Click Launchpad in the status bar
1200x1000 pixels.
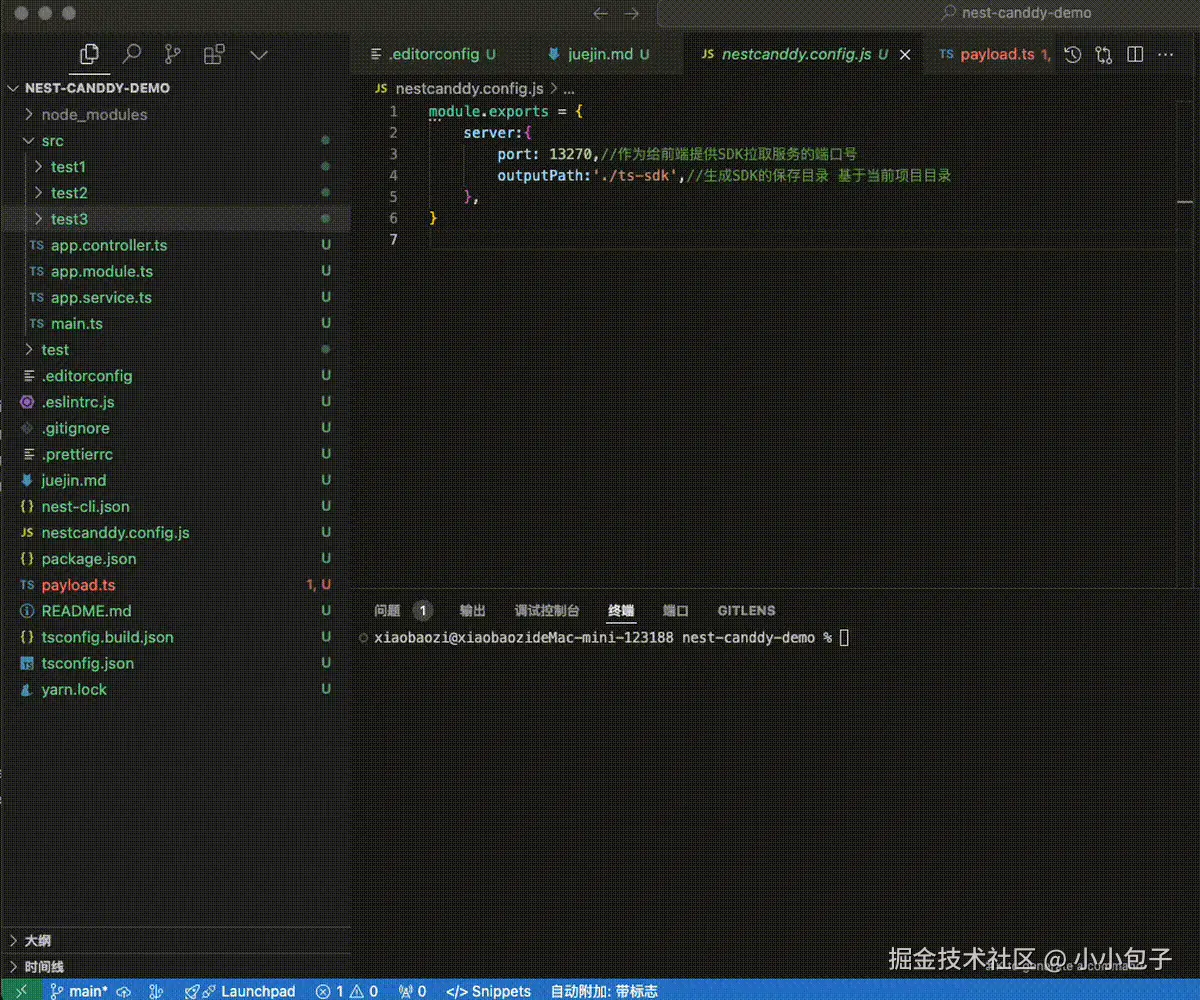pyautogui.click(x=251, y=991)
